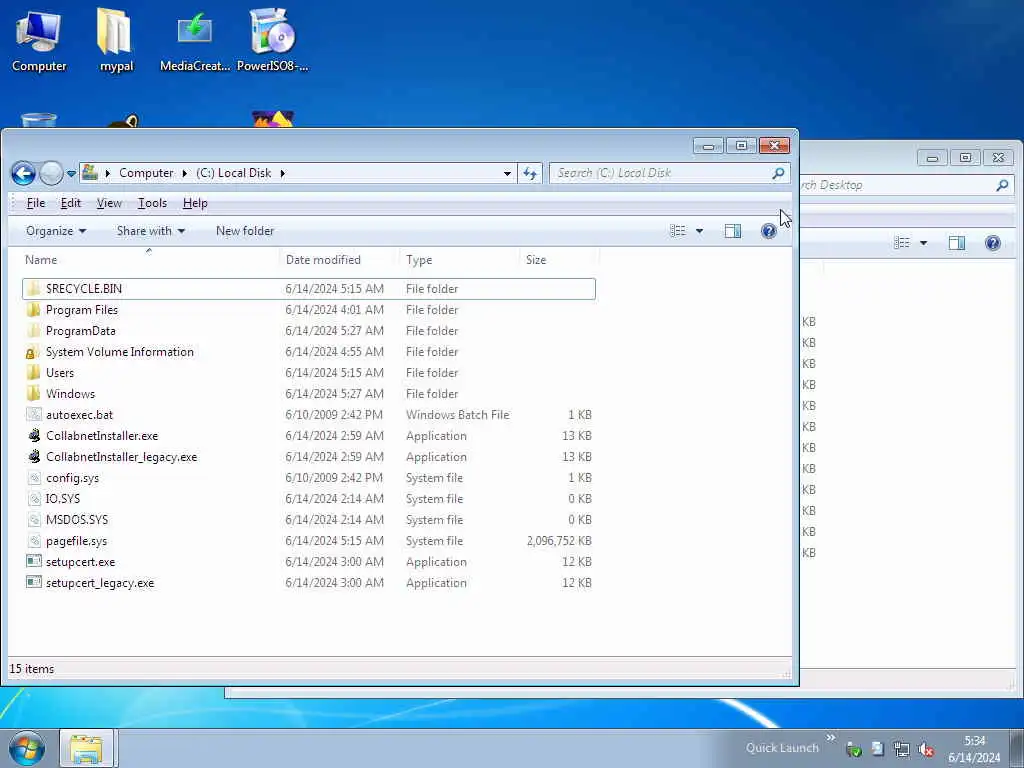1024x768 pixels.
Task: Expand the Organize dropdown
Action: click(x=56, y=231)
